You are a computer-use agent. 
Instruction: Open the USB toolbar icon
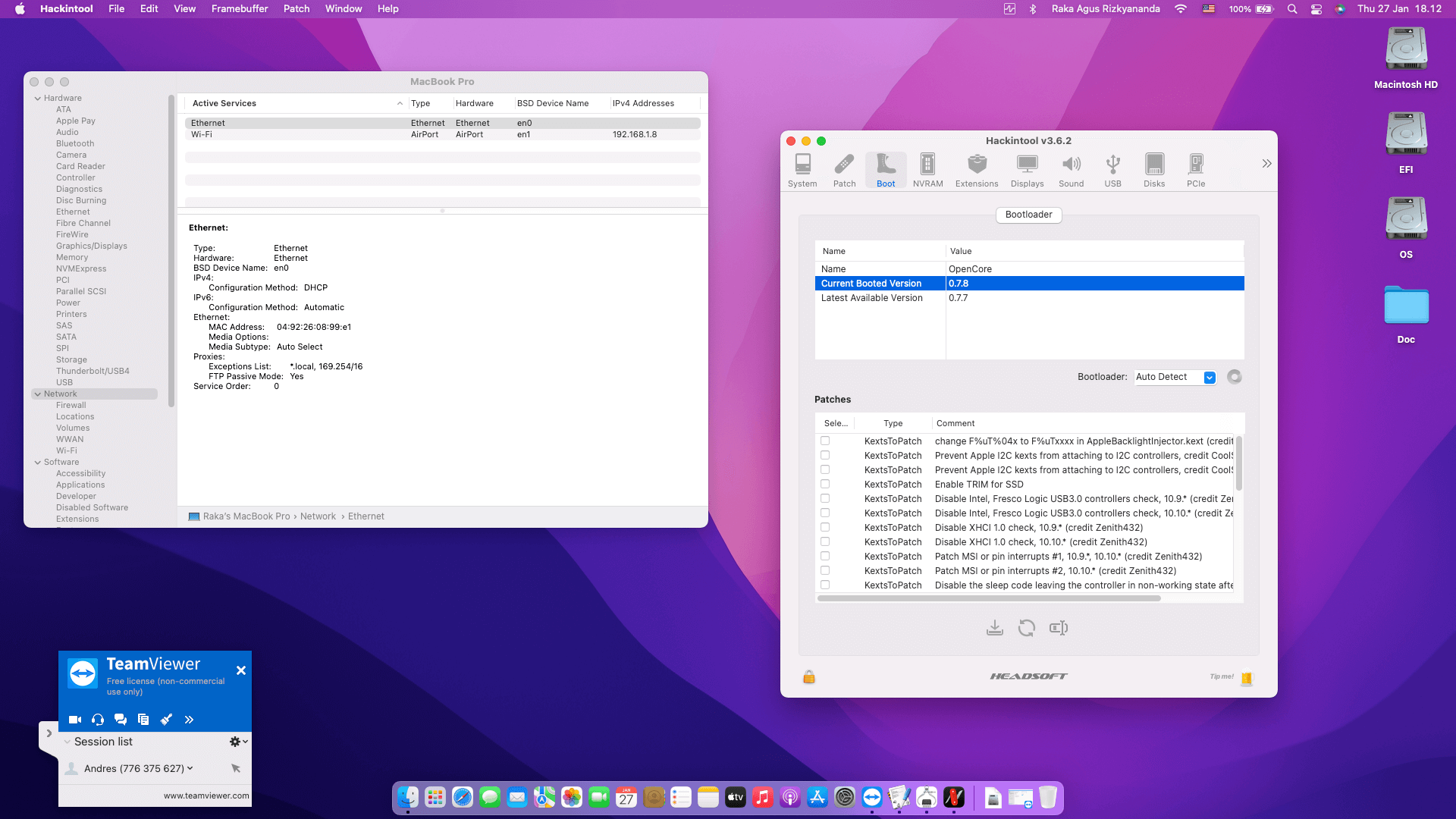(1112, 170)
